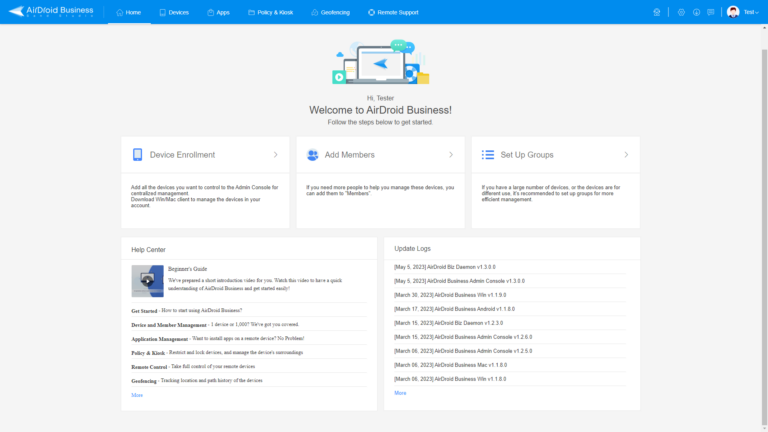Switch to the Devices tab

174,12
